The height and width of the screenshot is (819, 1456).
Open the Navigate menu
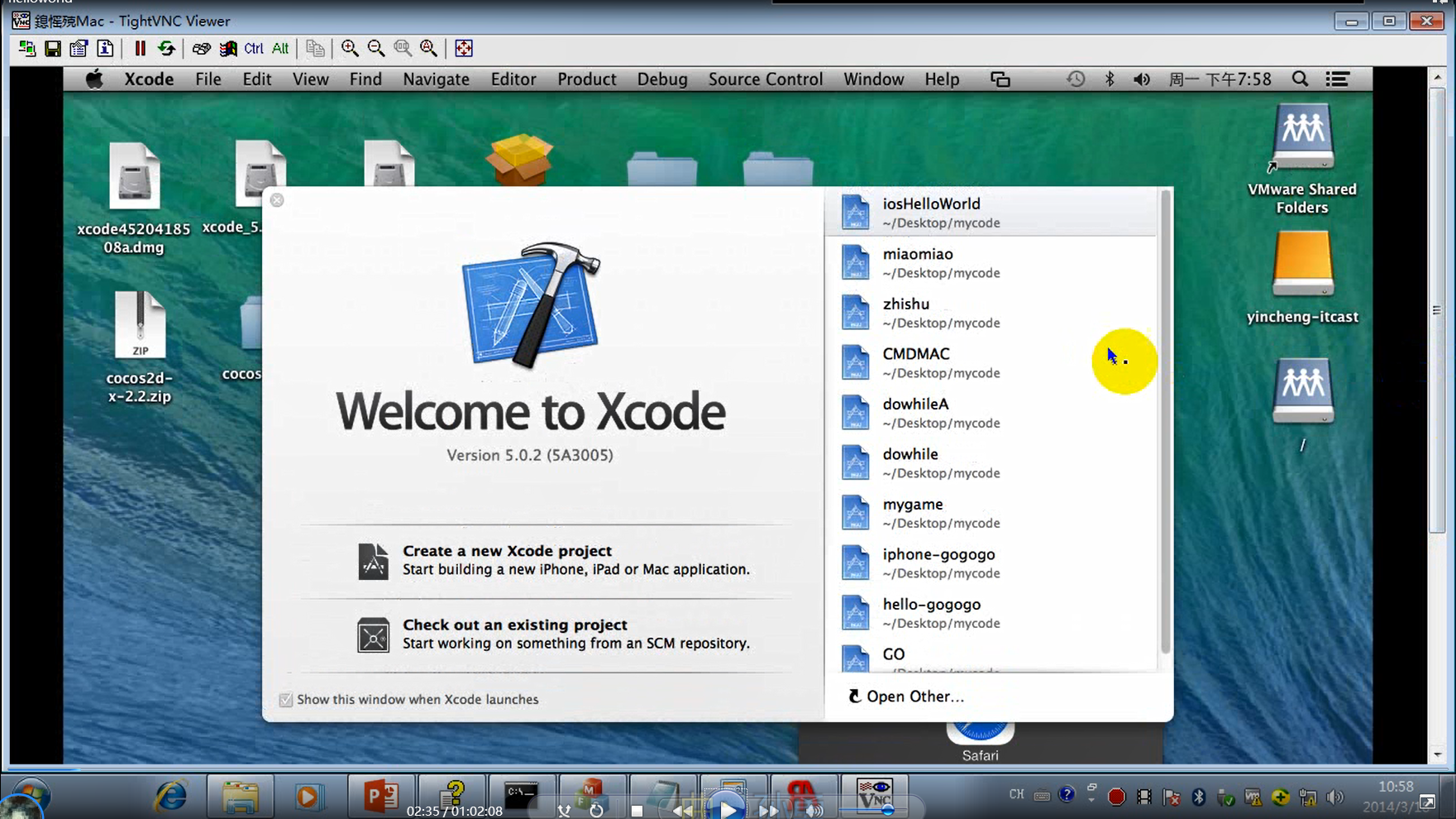436,79
